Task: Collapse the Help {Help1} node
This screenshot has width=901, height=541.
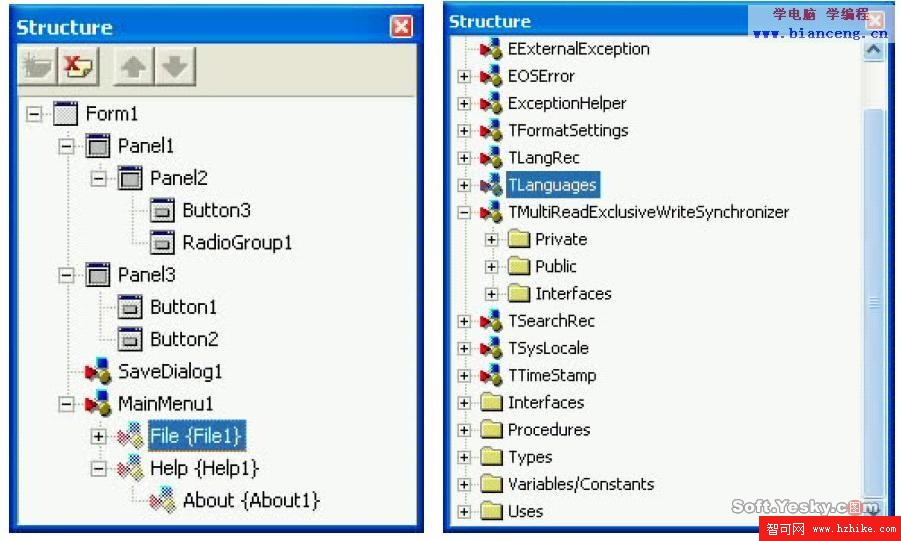Action: point(99,469)
